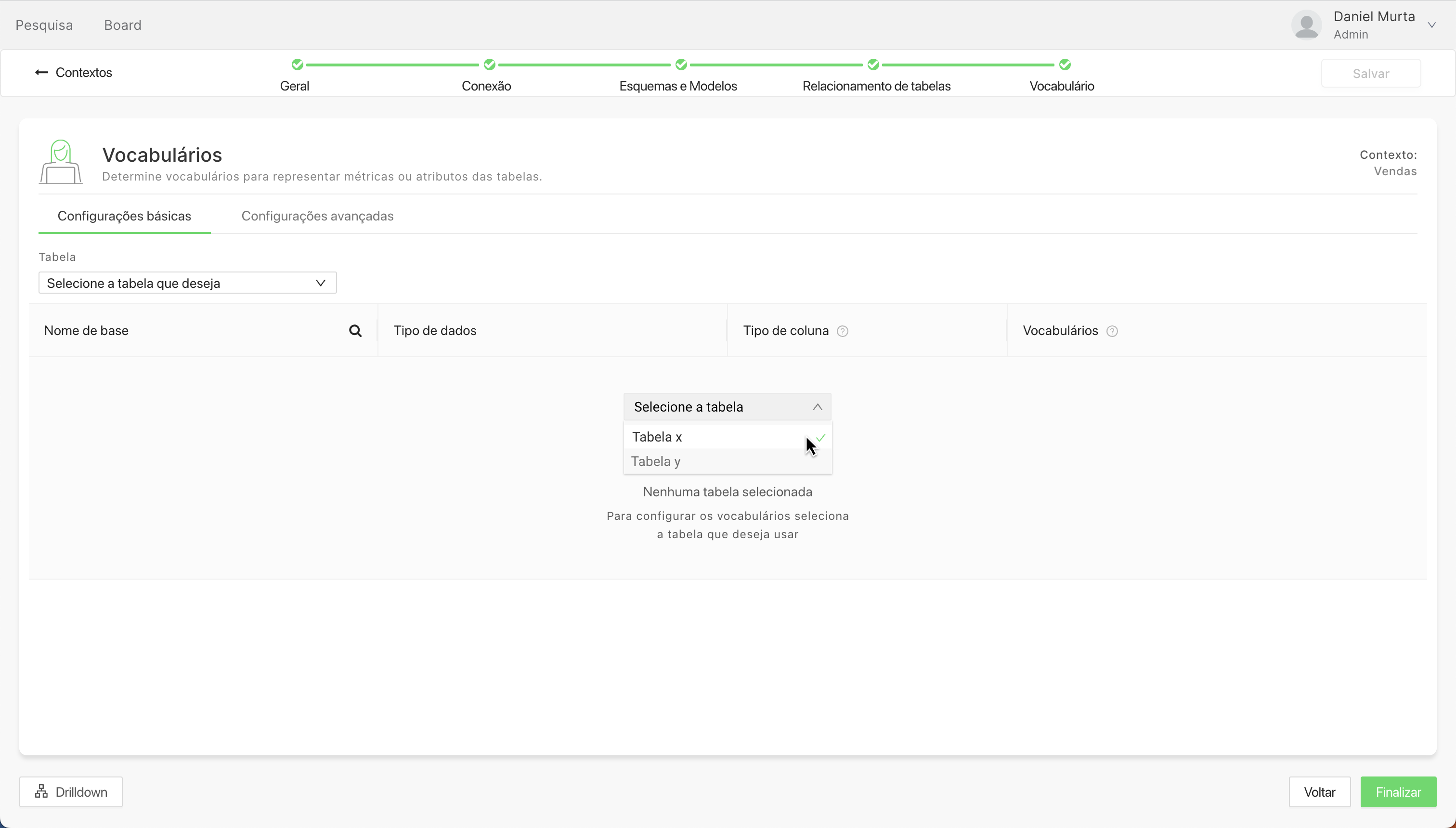Expand the Daniel Murta user menu chevron
The image size is (1456, 828).
1431,25
